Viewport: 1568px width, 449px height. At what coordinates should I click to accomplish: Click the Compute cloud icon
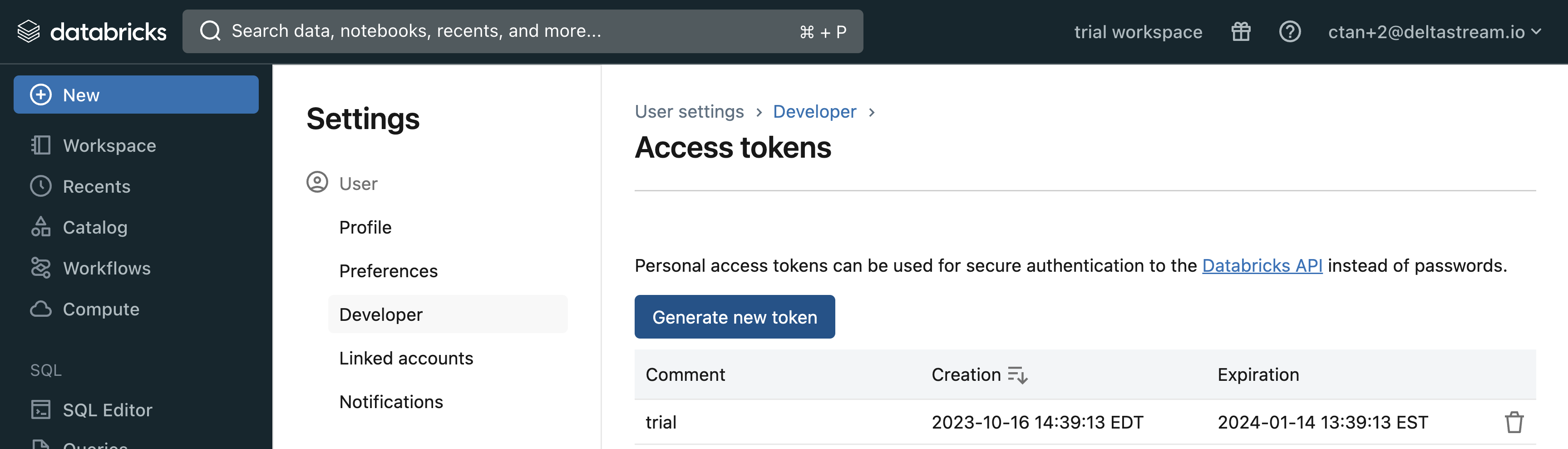coord(41,309)
